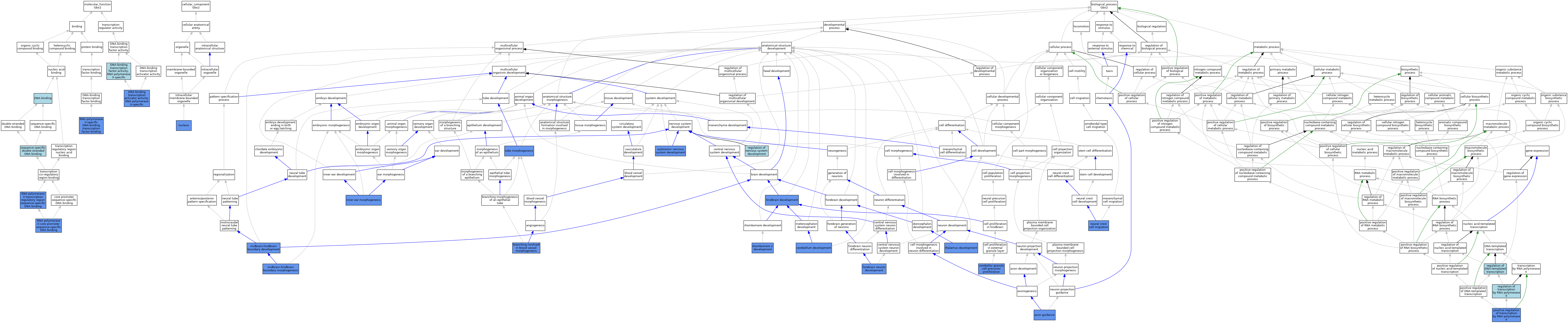Select the organic cyclic compound binding node
Viewport: 1568px width, 323px height.
point(30,47)
